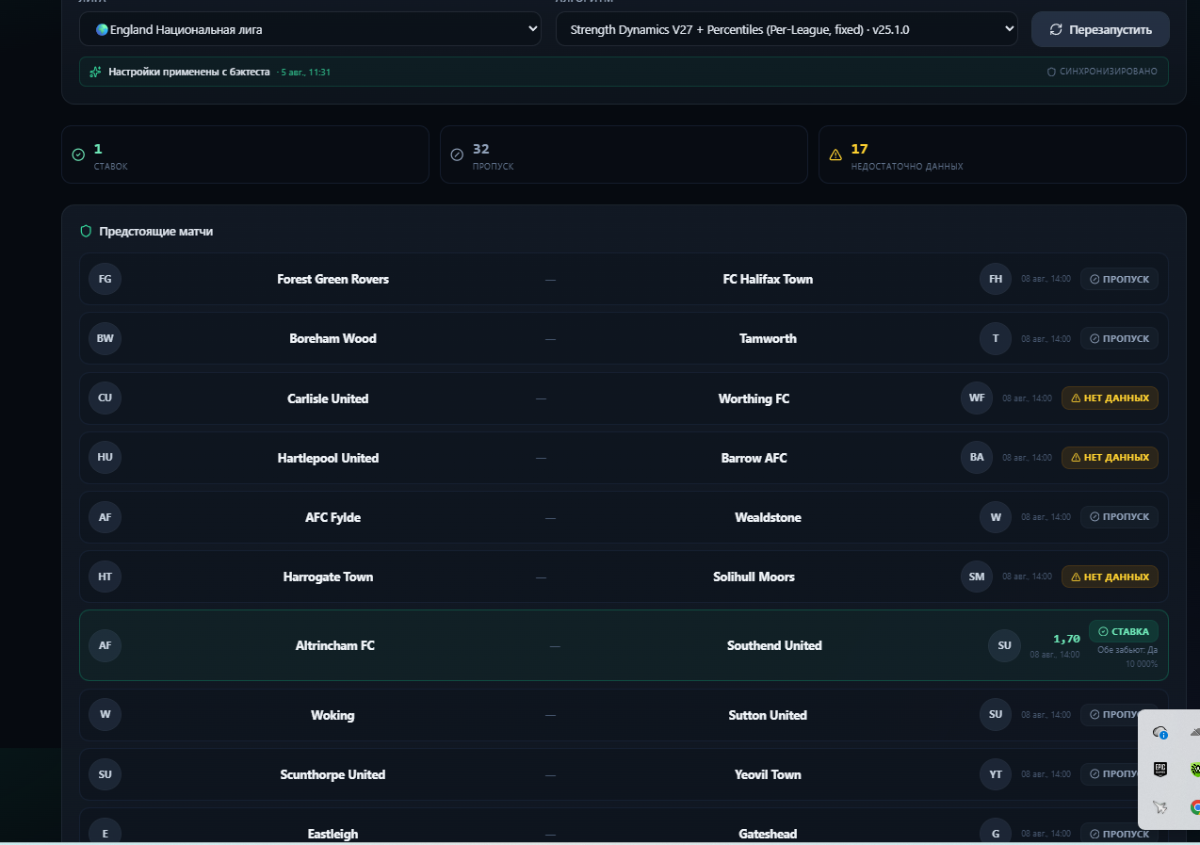1200x845 pixels.
Task: Select the Scunthorpe United team name
Action: point(333,775)
